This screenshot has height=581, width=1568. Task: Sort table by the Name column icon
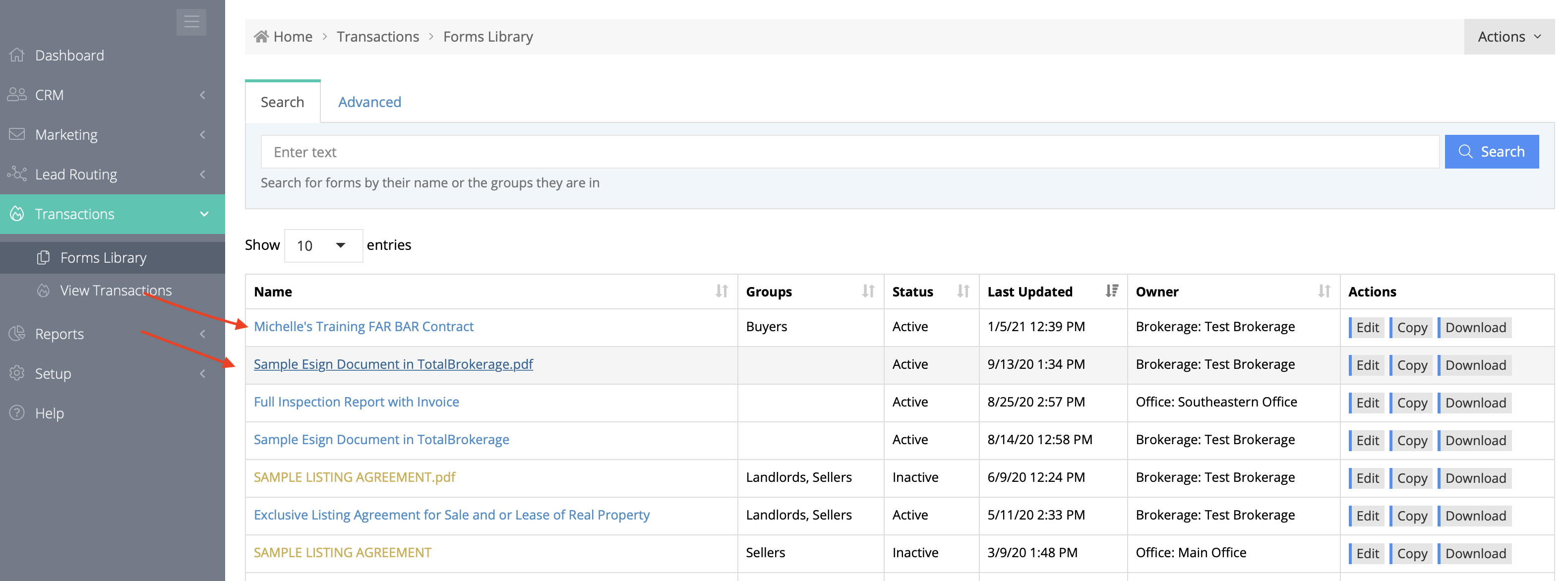[722, 291]
